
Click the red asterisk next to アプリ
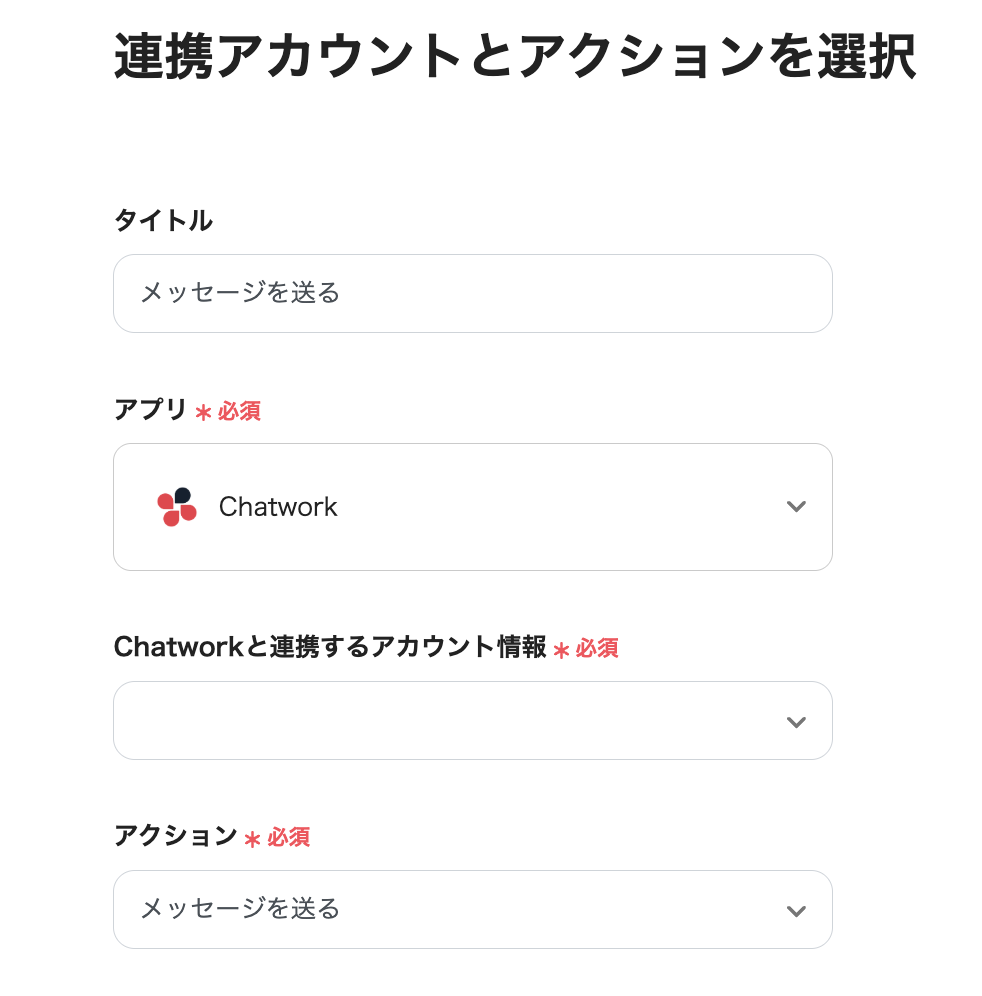[203, 413]
